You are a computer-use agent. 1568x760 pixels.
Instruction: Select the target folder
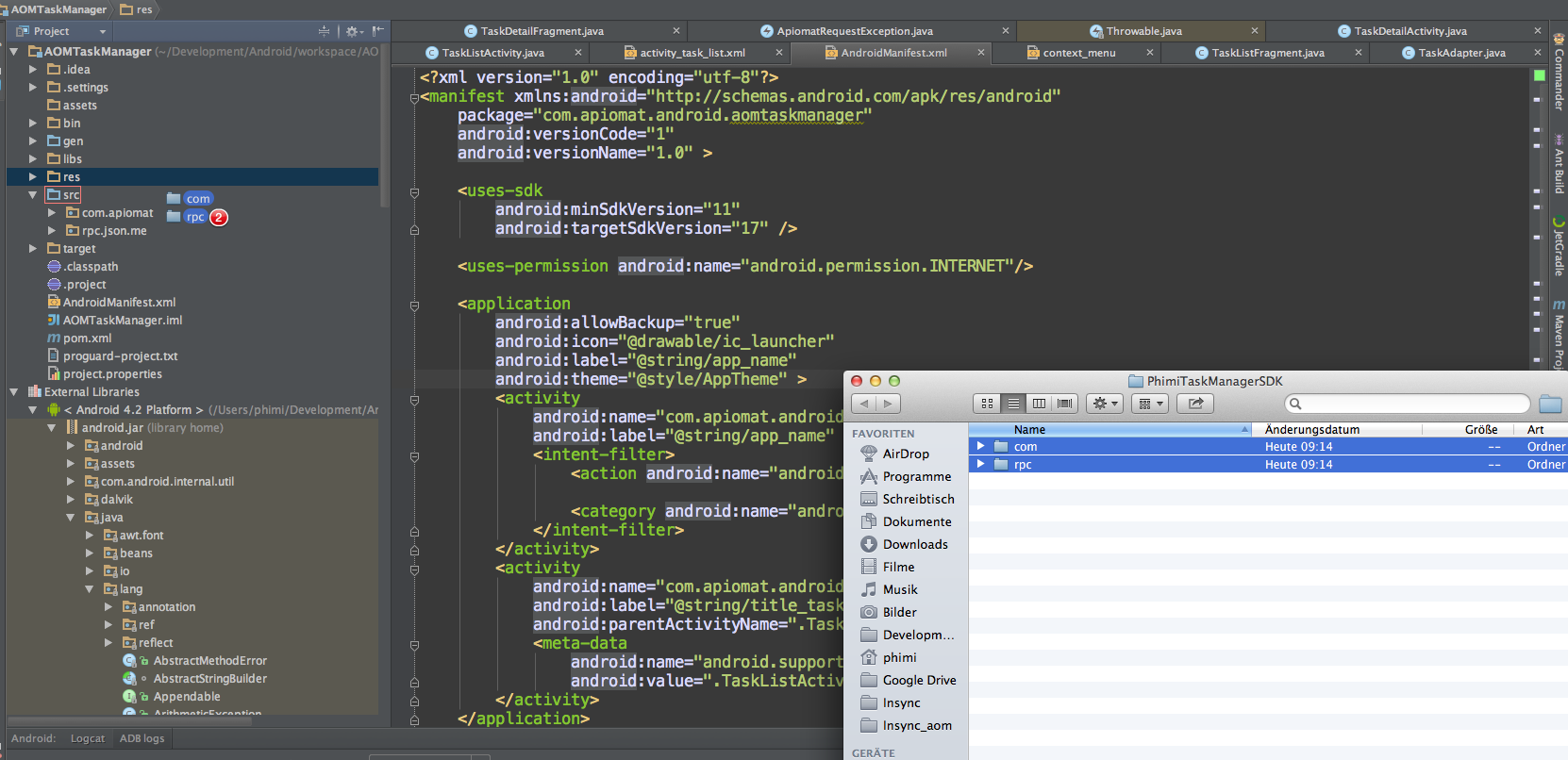72,249
